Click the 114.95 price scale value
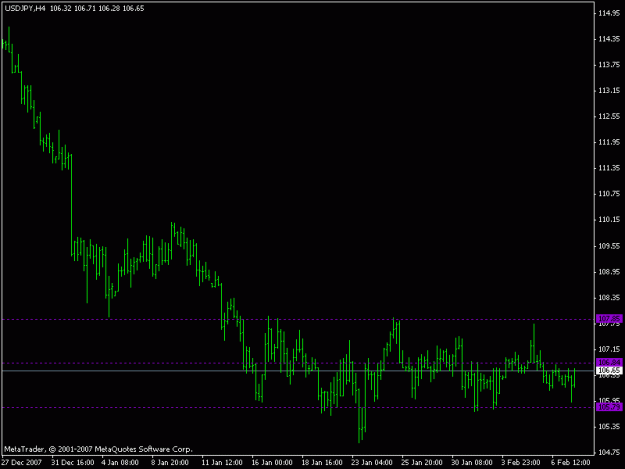 609,13
